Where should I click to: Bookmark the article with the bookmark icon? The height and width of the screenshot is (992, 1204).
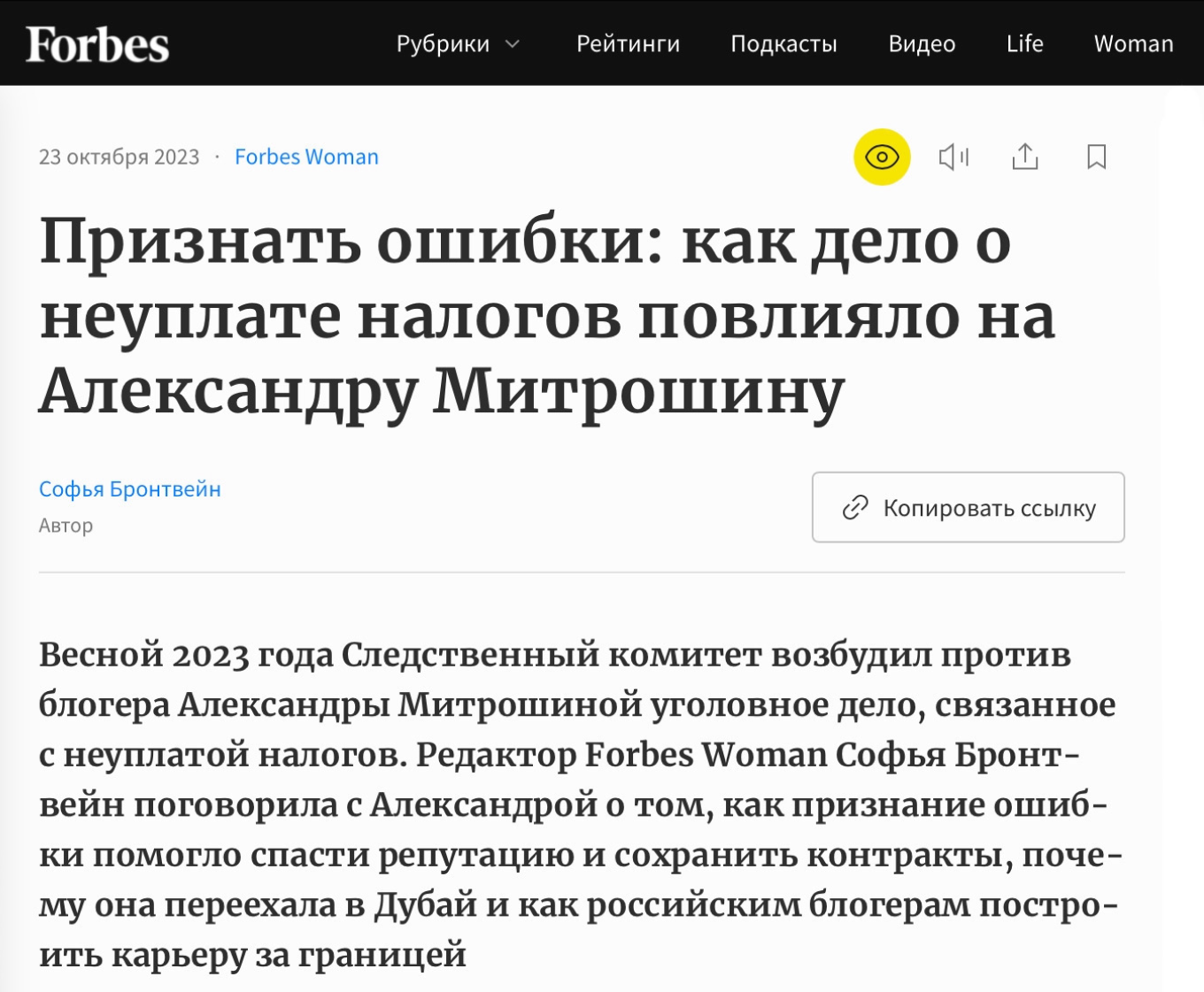[1096, 157]
